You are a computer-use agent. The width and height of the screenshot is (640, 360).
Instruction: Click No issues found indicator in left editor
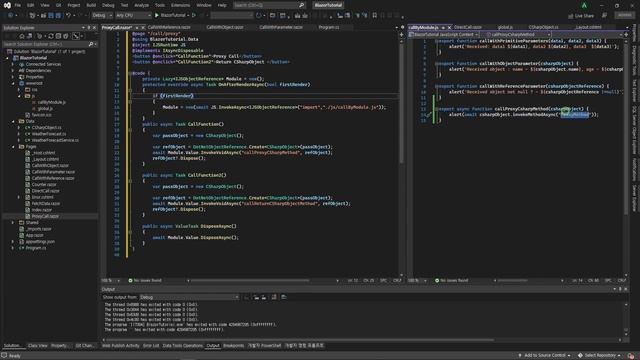(145, 280)
